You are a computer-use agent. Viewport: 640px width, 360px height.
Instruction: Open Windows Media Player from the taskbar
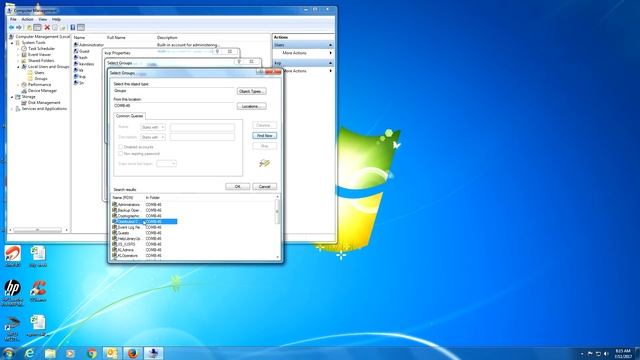(71, 353)
